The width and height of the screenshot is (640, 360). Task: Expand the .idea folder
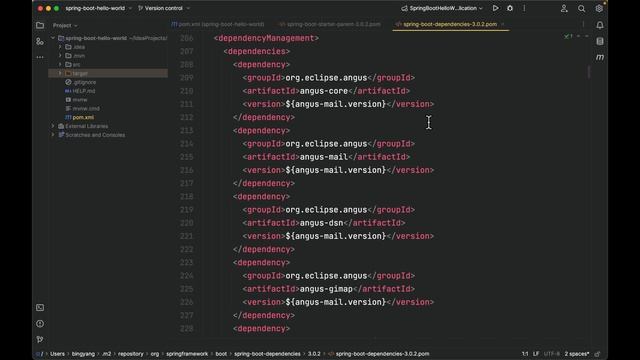click(60, 47)
